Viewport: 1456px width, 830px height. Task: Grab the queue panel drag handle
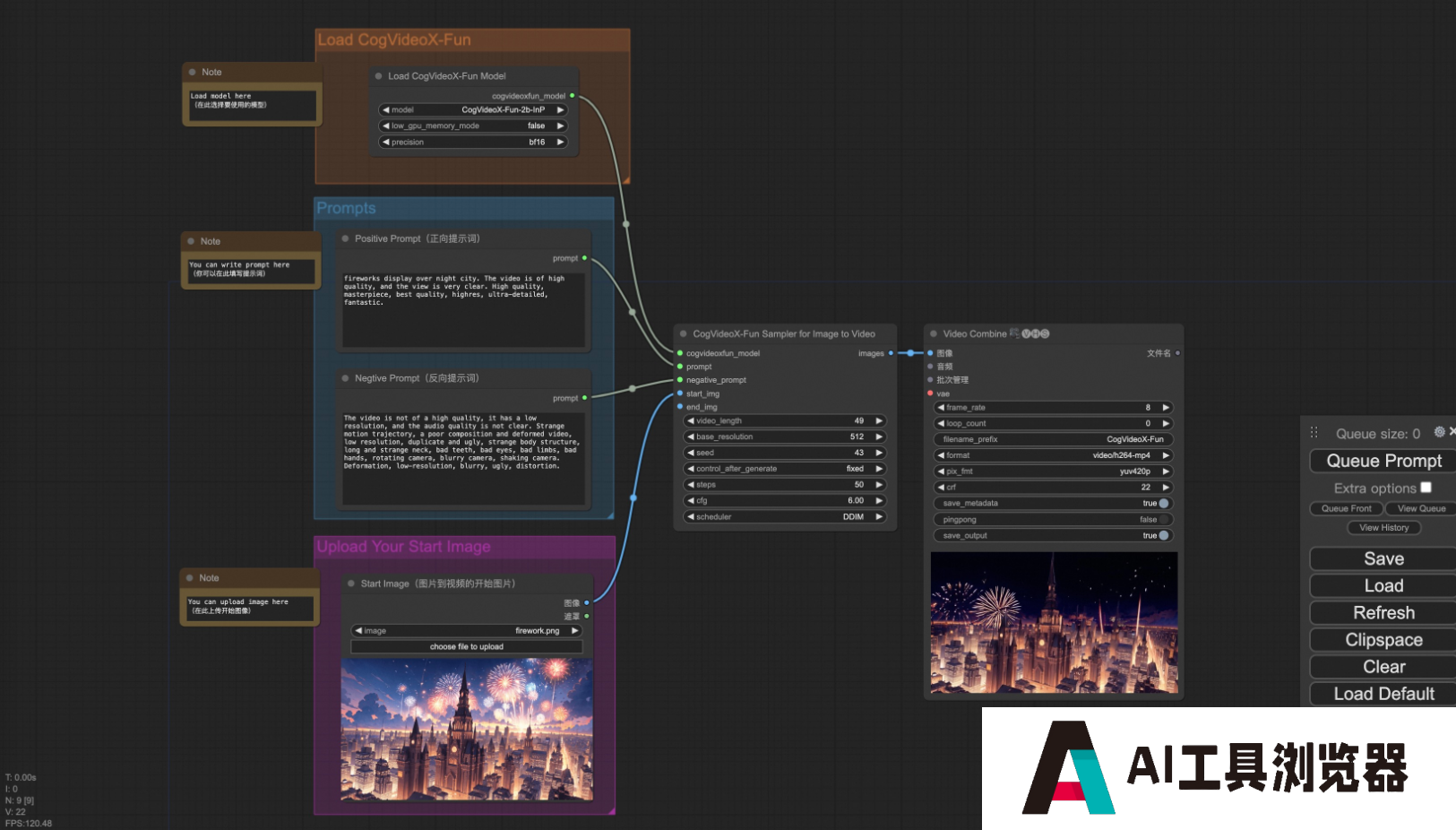[x=1314, y=432]
